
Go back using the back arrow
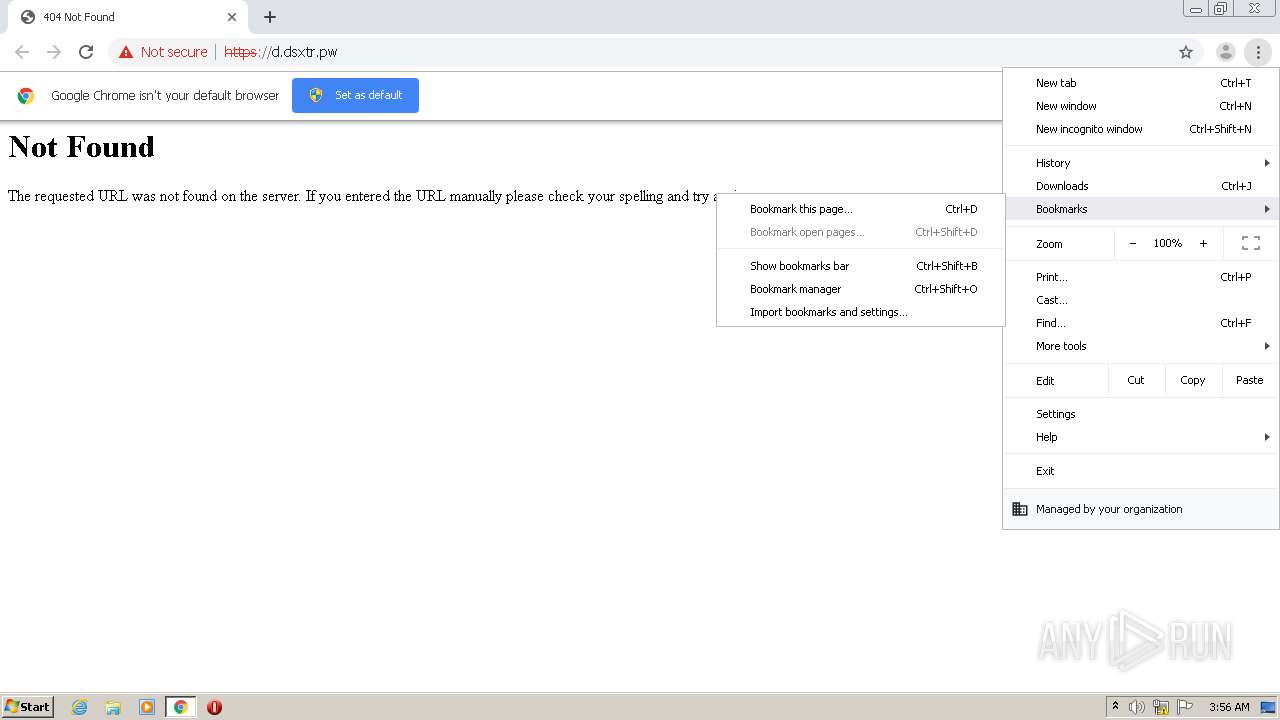[22, 52]
